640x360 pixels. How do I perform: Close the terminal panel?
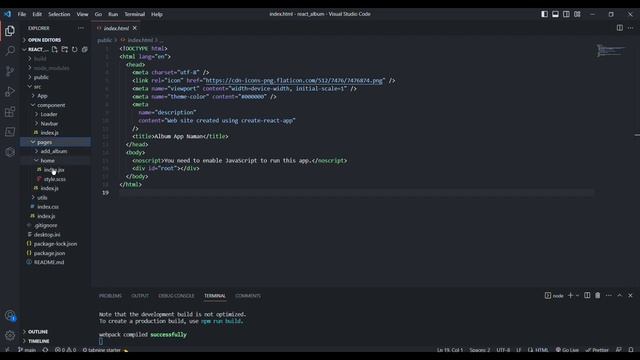pyautogui.click(x=630, y=296)
